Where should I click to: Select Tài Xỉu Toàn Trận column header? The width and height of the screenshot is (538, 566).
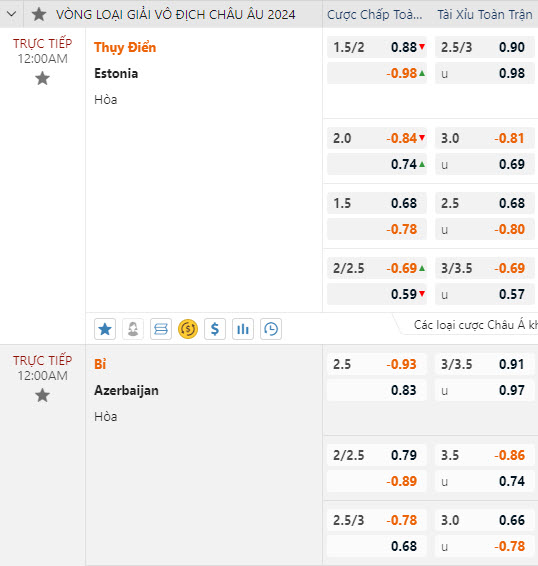[x=485, y=14]
